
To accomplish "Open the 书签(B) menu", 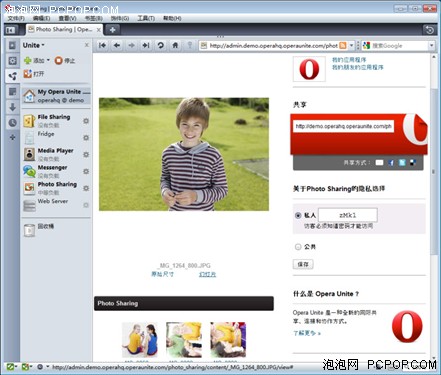I will pos(94,18).
